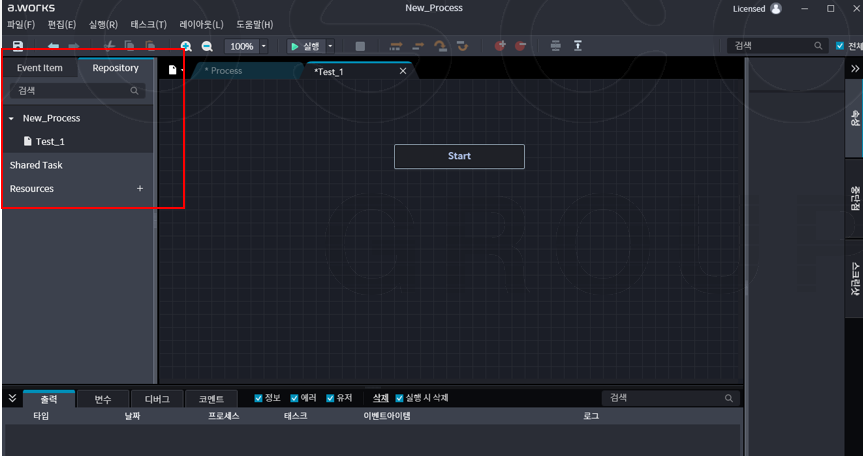Click the top toolbar search field
Image resolution: width=863 pixels, height=456 pixels.
coord(778,46)
